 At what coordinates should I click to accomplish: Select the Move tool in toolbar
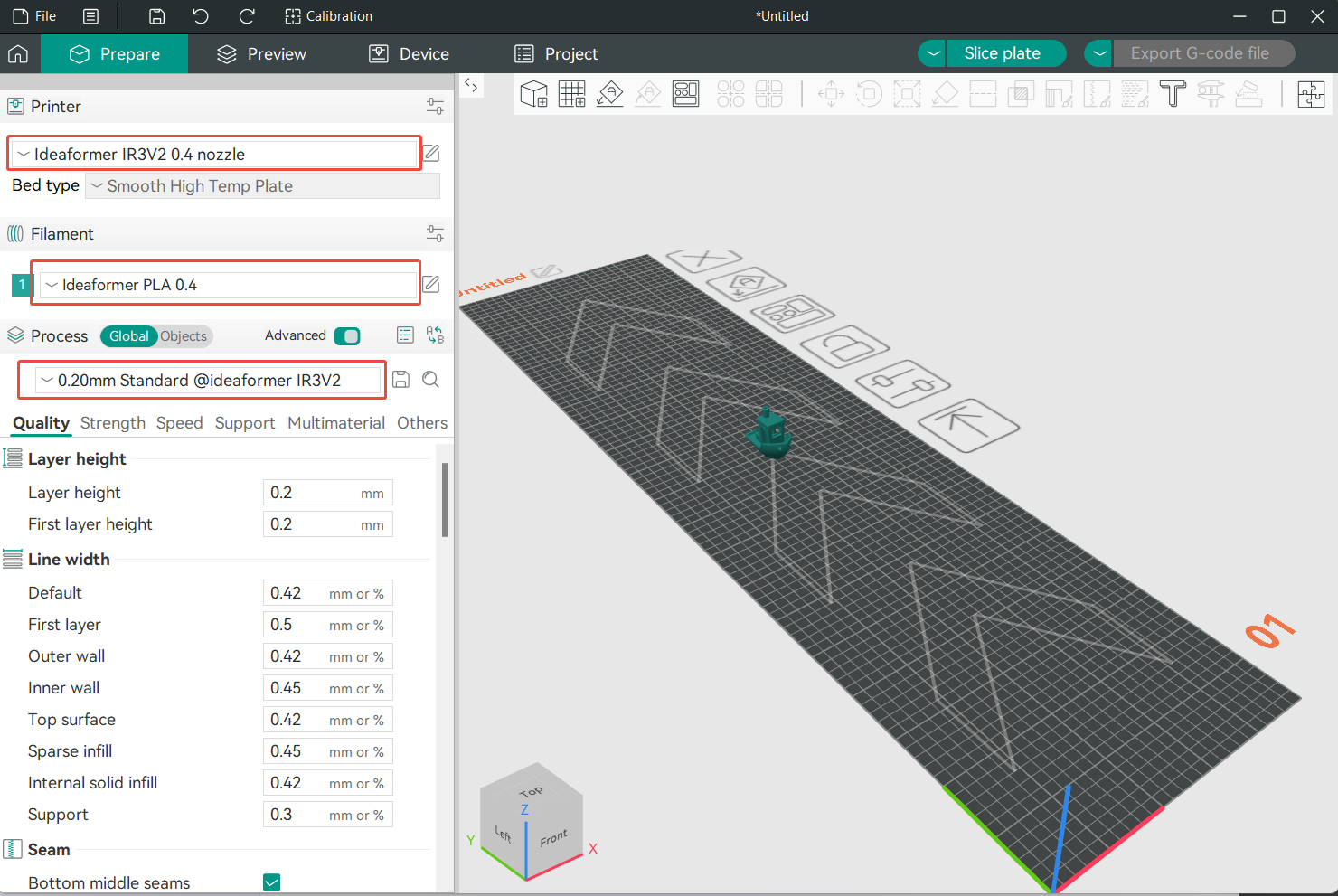[831, 93]
